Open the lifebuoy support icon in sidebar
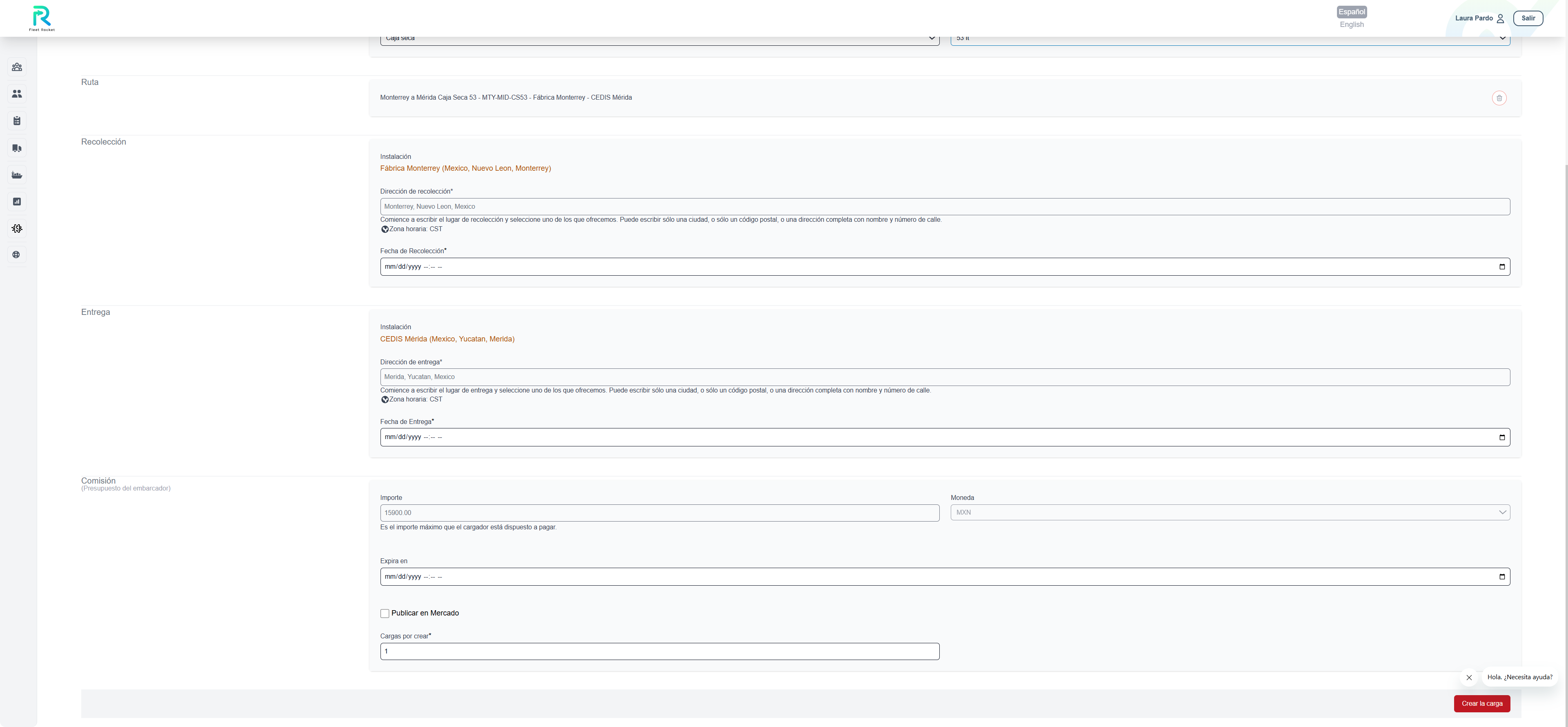The image size is (1568, 727). (17, 254)
